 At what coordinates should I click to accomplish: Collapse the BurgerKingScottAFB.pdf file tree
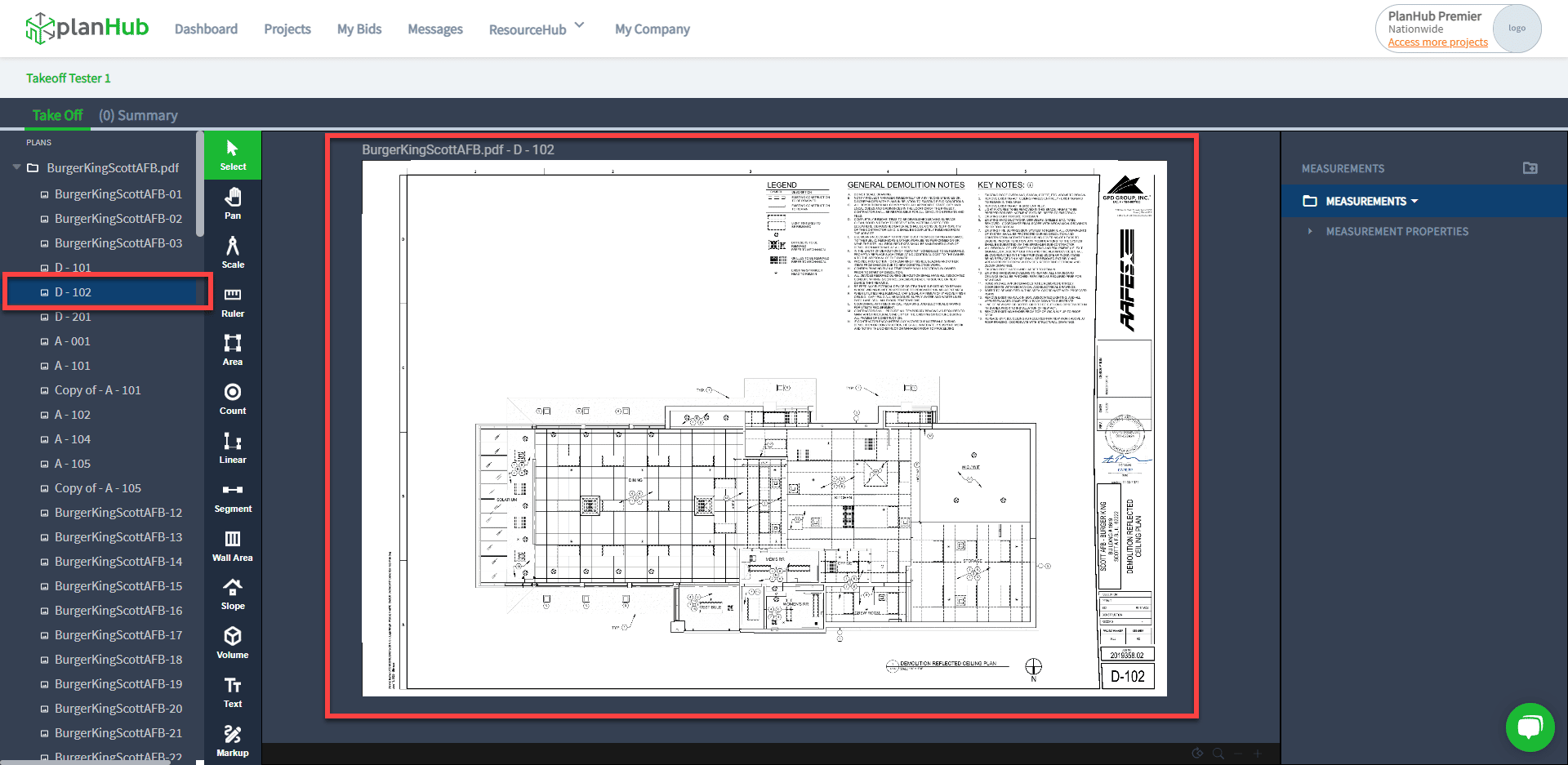point(16,167)
